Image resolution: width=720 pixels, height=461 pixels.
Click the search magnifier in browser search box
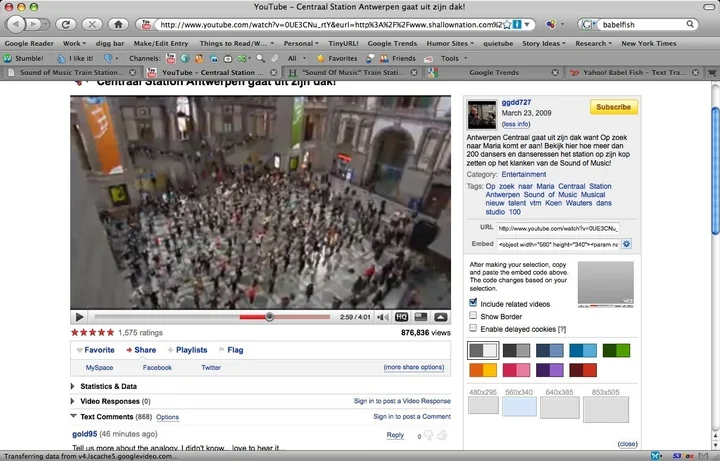[690, 24]
